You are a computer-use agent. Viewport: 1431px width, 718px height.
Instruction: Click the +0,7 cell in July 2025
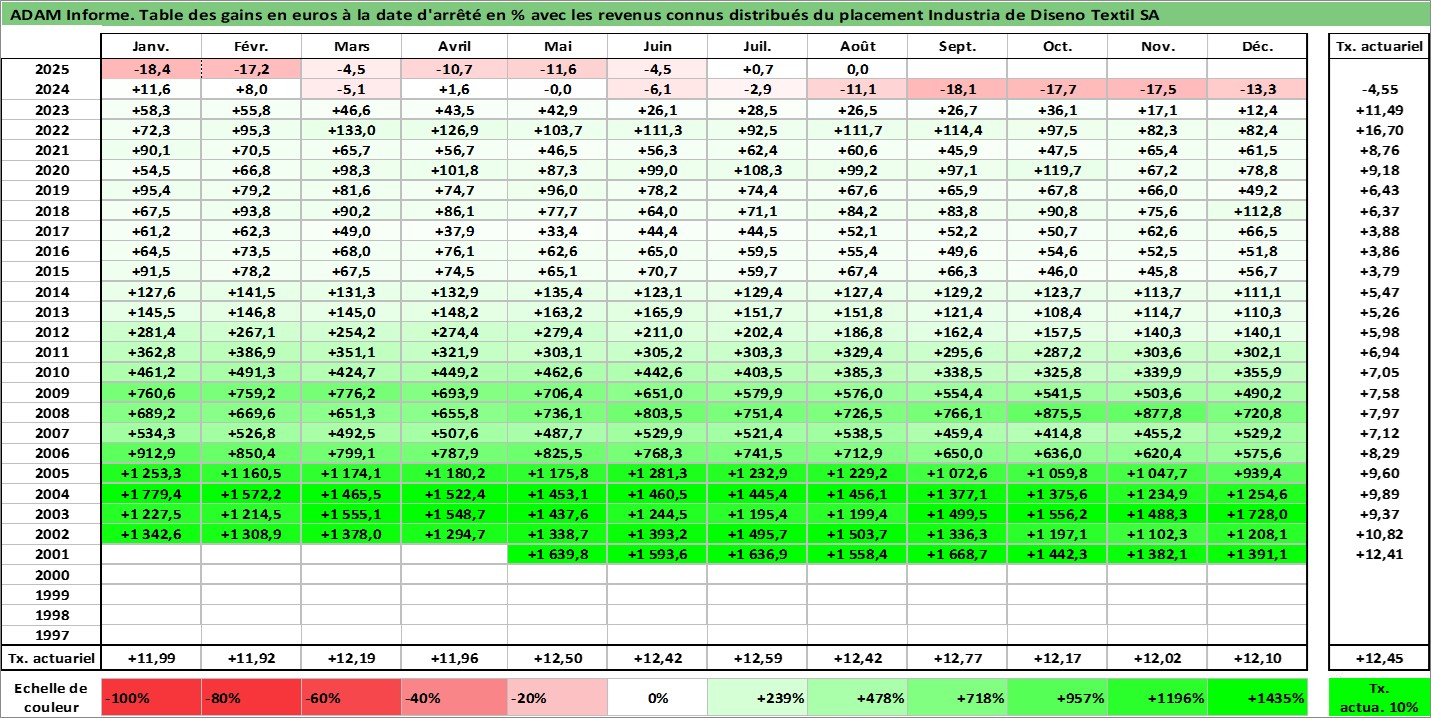click(757, 70)
